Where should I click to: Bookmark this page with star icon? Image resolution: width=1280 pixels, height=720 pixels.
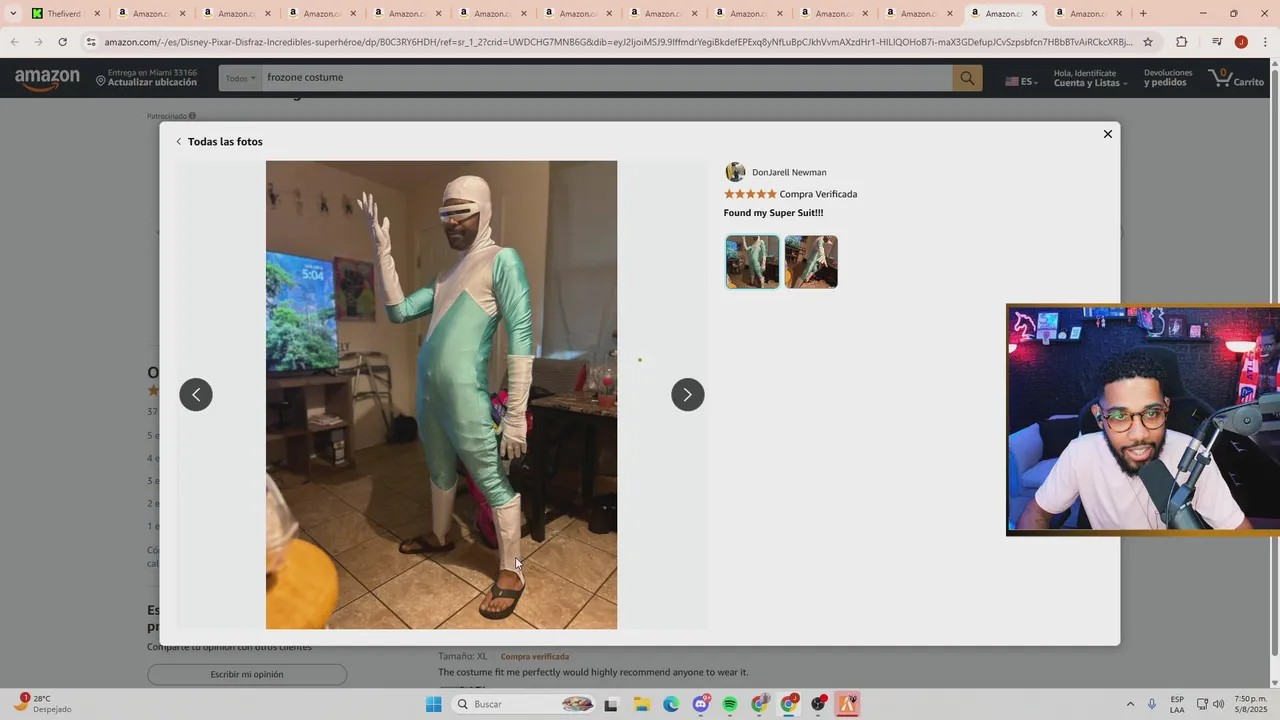coord(1148,42)
